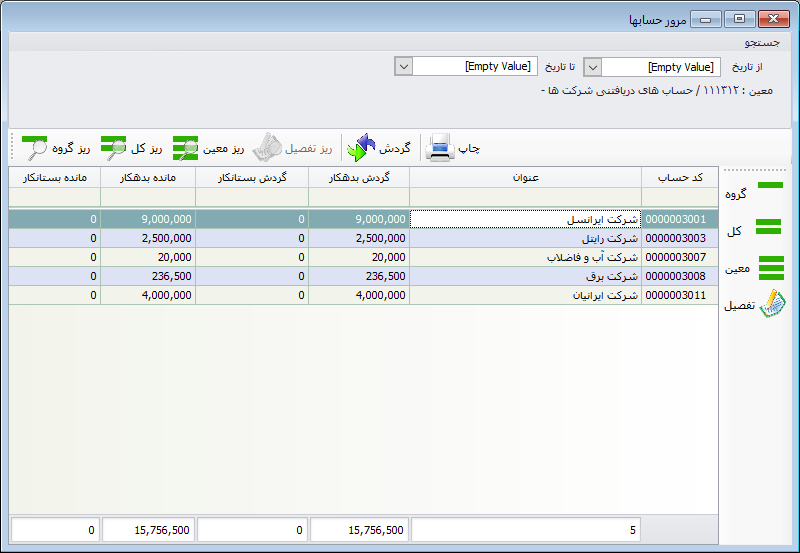Select account code 0000003008
The height and width of the screenshot is (553, 800).
676,276
